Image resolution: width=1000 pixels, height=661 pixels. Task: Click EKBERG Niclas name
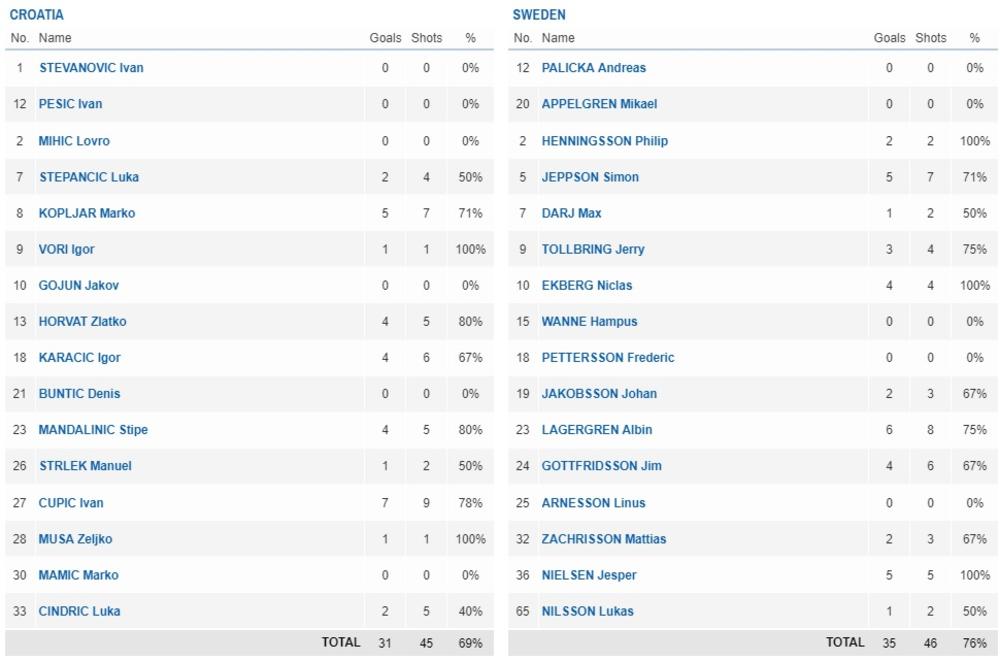[x=587, y=286]
